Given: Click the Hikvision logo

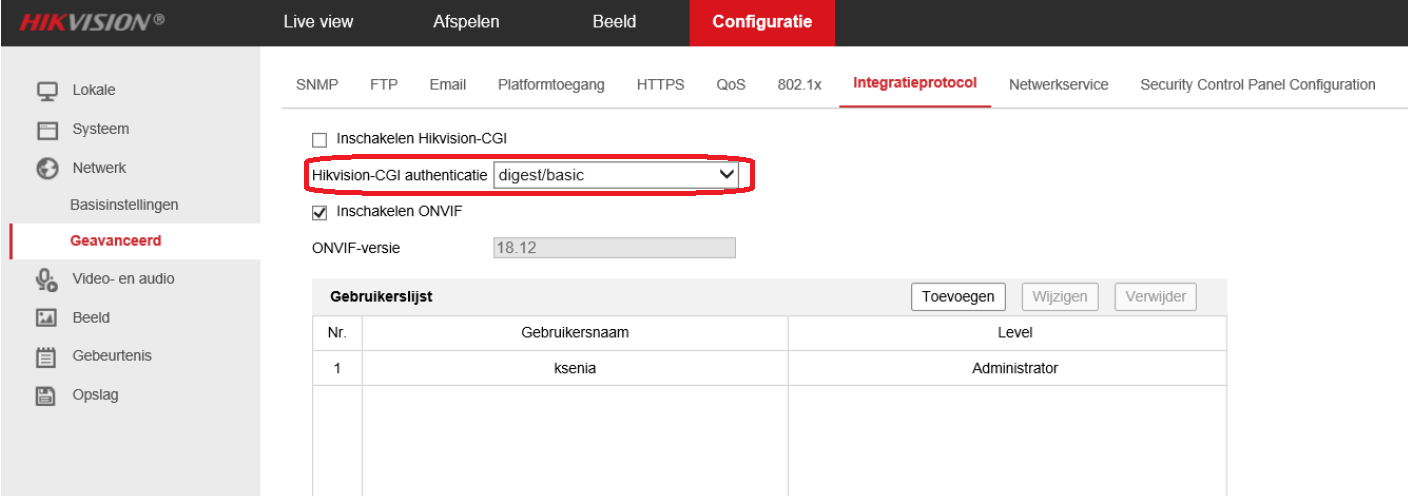Looking at the screenshot, I should pos(92,22).
